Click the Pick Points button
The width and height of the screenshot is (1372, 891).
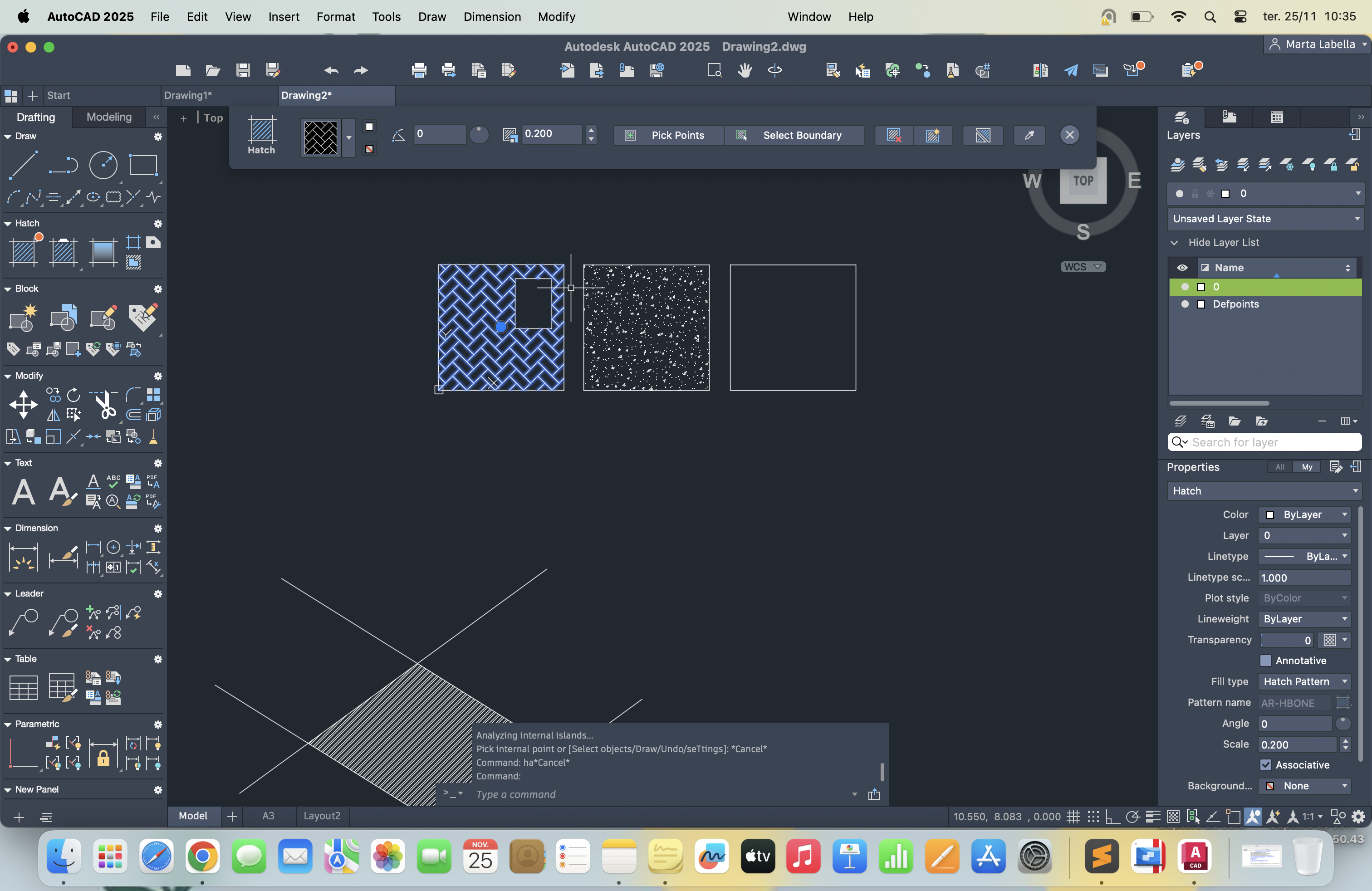click(668, 136)
